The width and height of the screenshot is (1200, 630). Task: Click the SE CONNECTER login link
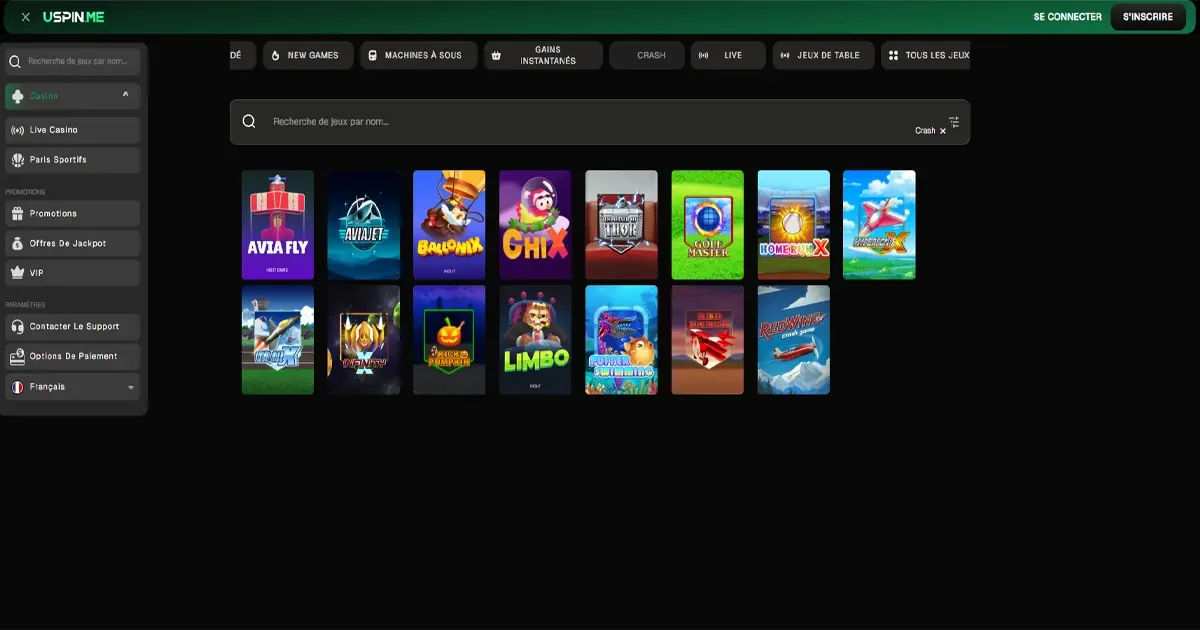[1067, 17]
